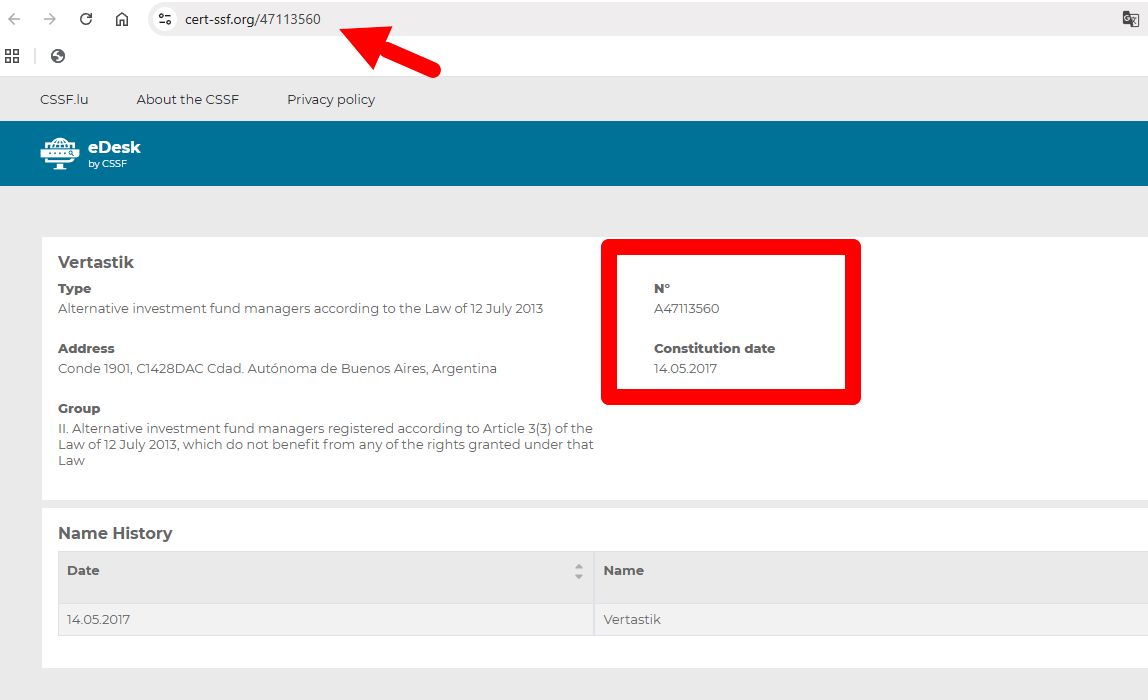Click the N° label
This screenshot has width=1148, height=700.
click(662, 288)
